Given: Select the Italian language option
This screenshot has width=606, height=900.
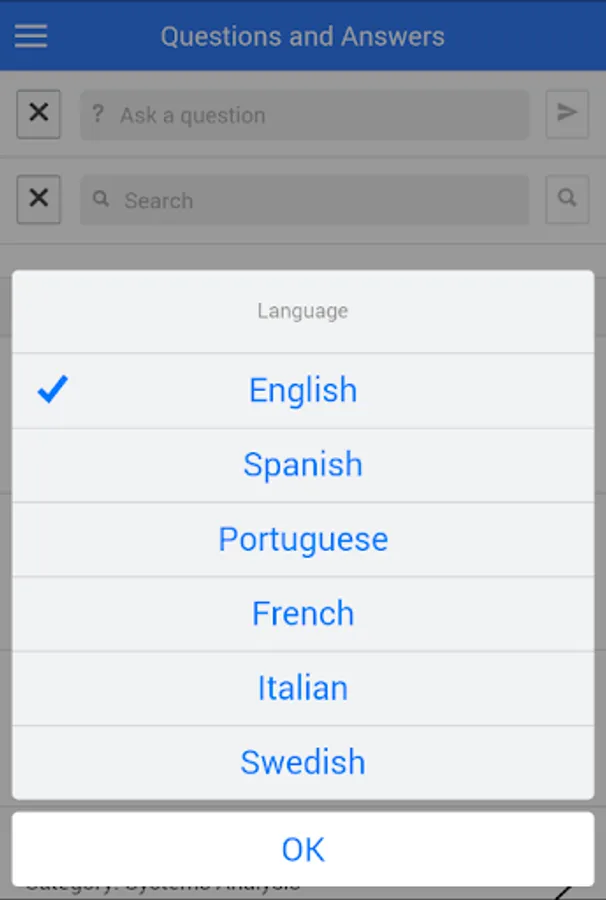Looking at the screenshot, I should pyautogui.click(x=302, y=688).
